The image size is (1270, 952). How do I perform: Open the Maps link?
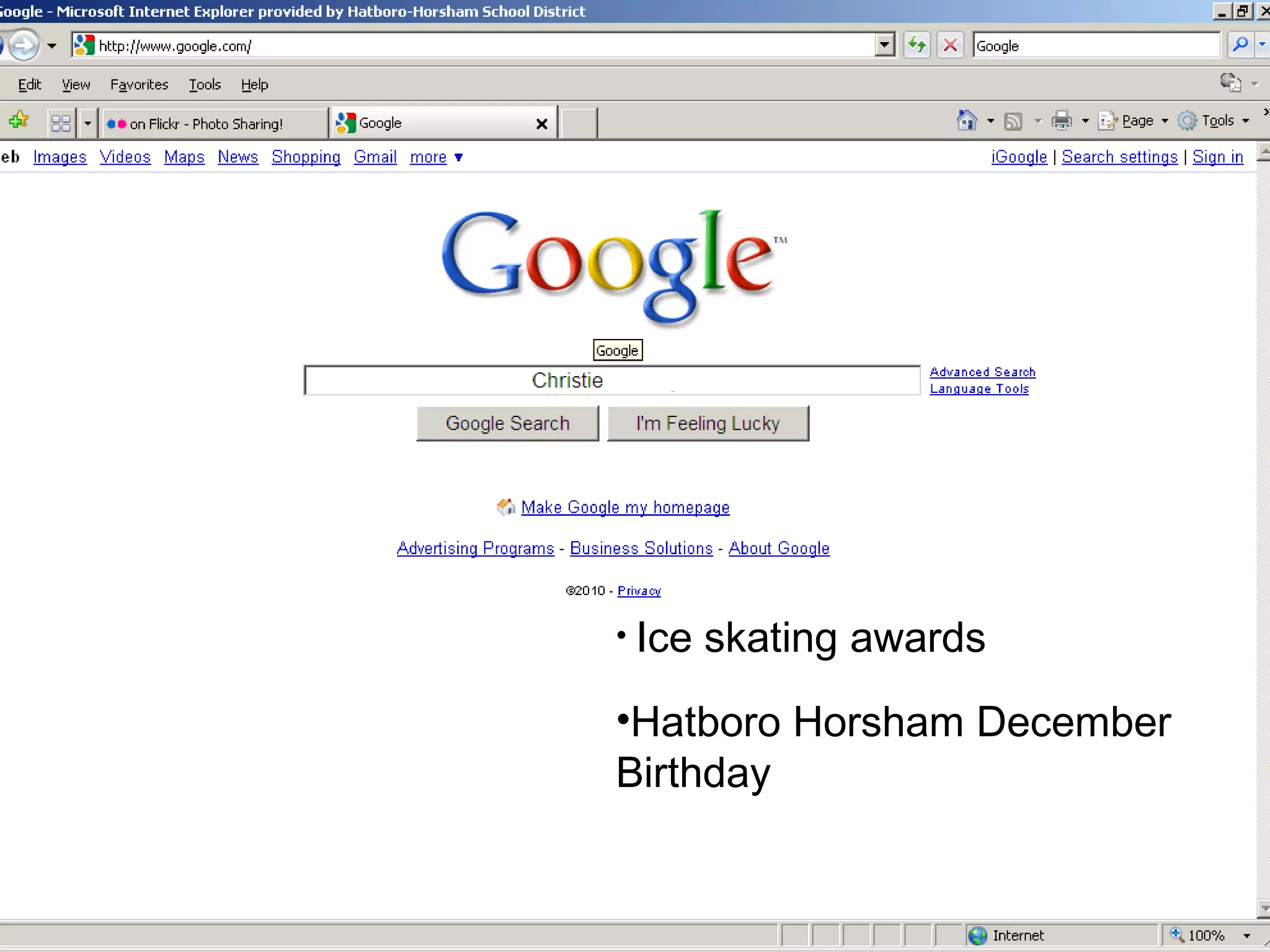point(184,157)
